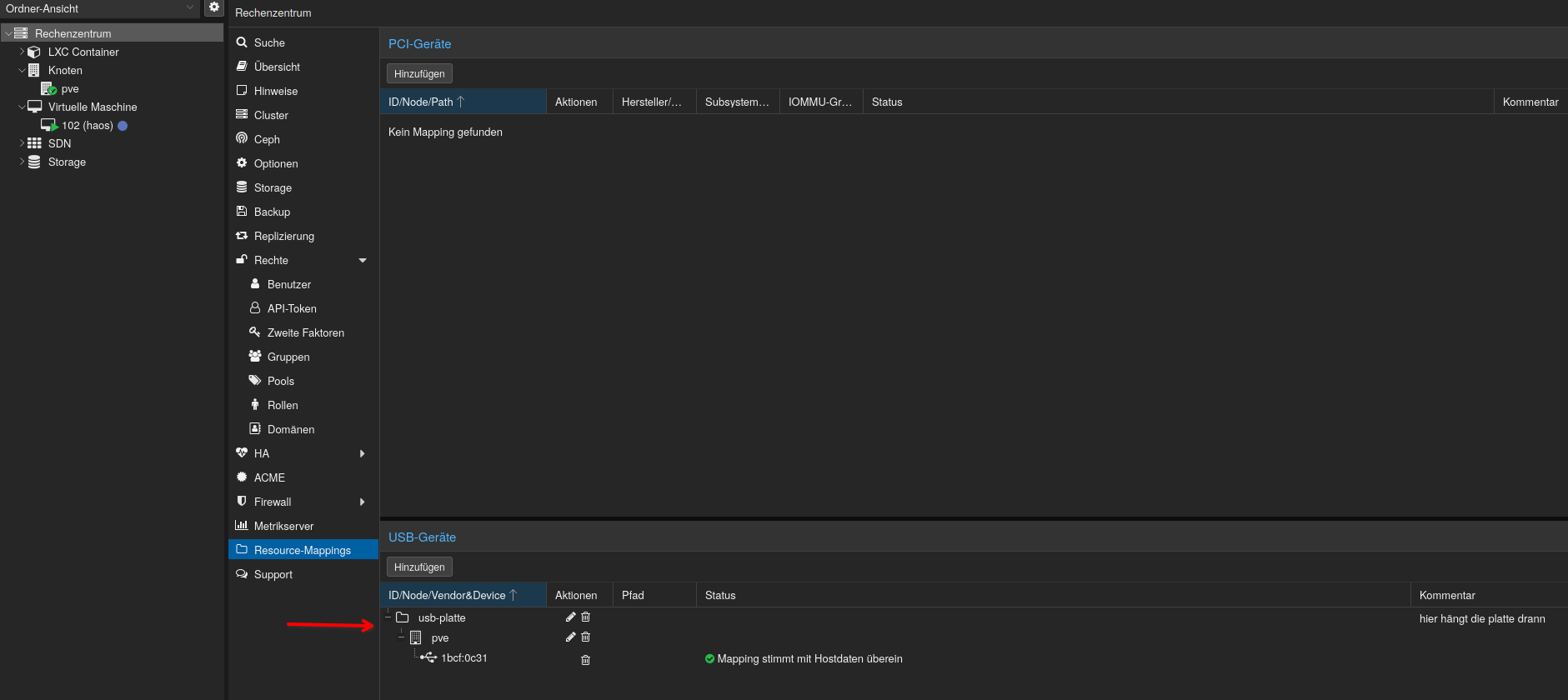1568x700 pixels.
Task: Click the Gruppen users icon
Action: click(255, 356)
